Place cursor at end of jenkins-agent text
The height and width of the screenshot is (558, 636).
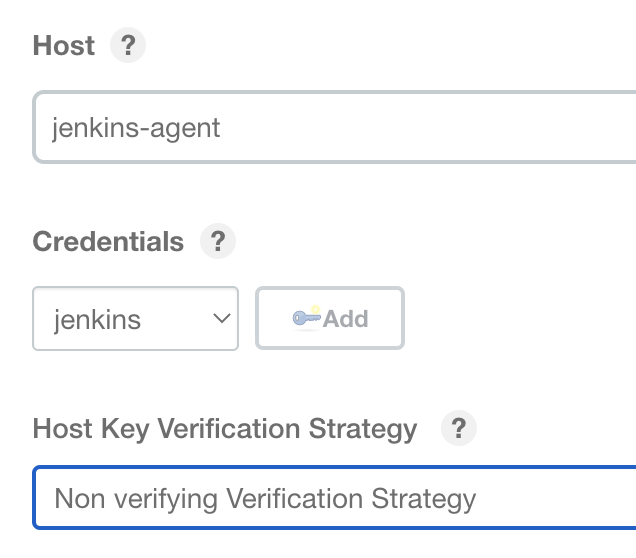pyautogui.click(x=221, y=127)
